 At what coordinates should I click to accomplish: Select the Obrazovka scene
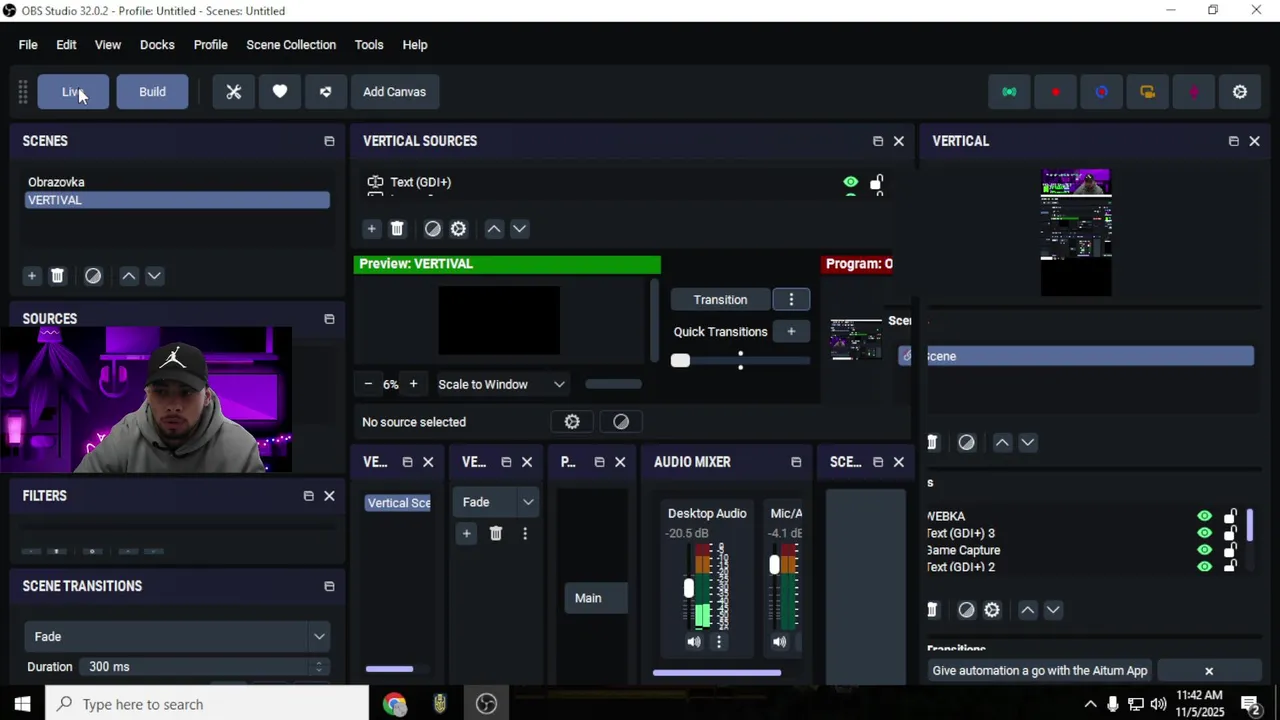coord(177,182)
